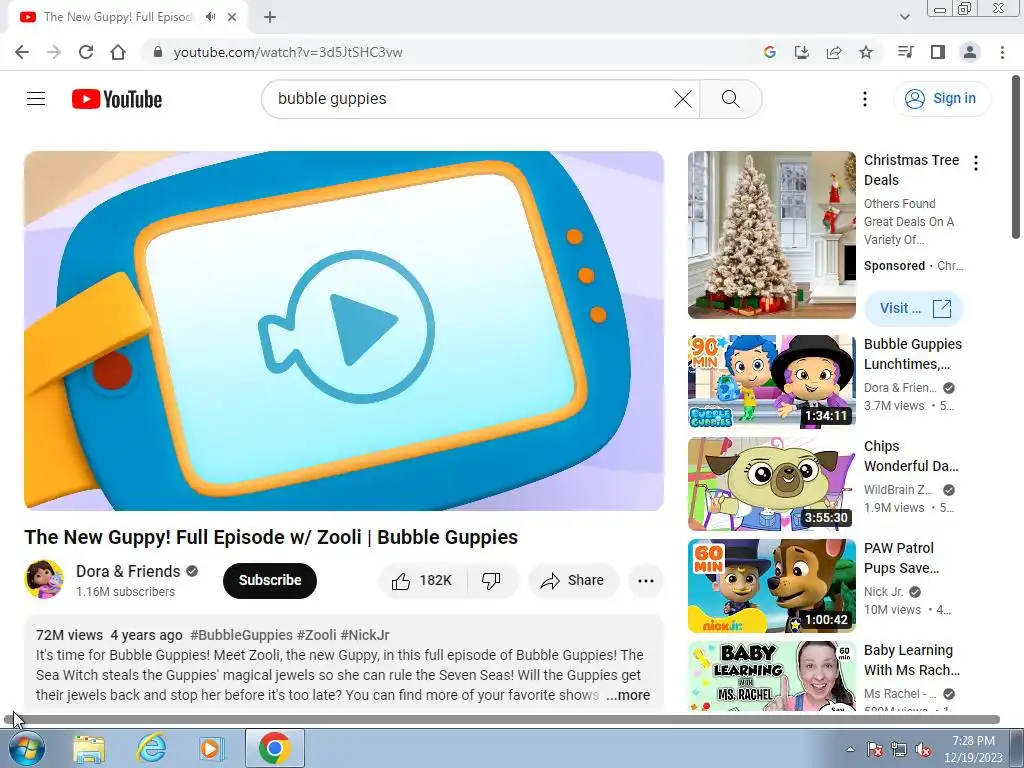Click WildBrain Z... channel name
Viewport: 1024px width, 768px height.
click(898, 490)
